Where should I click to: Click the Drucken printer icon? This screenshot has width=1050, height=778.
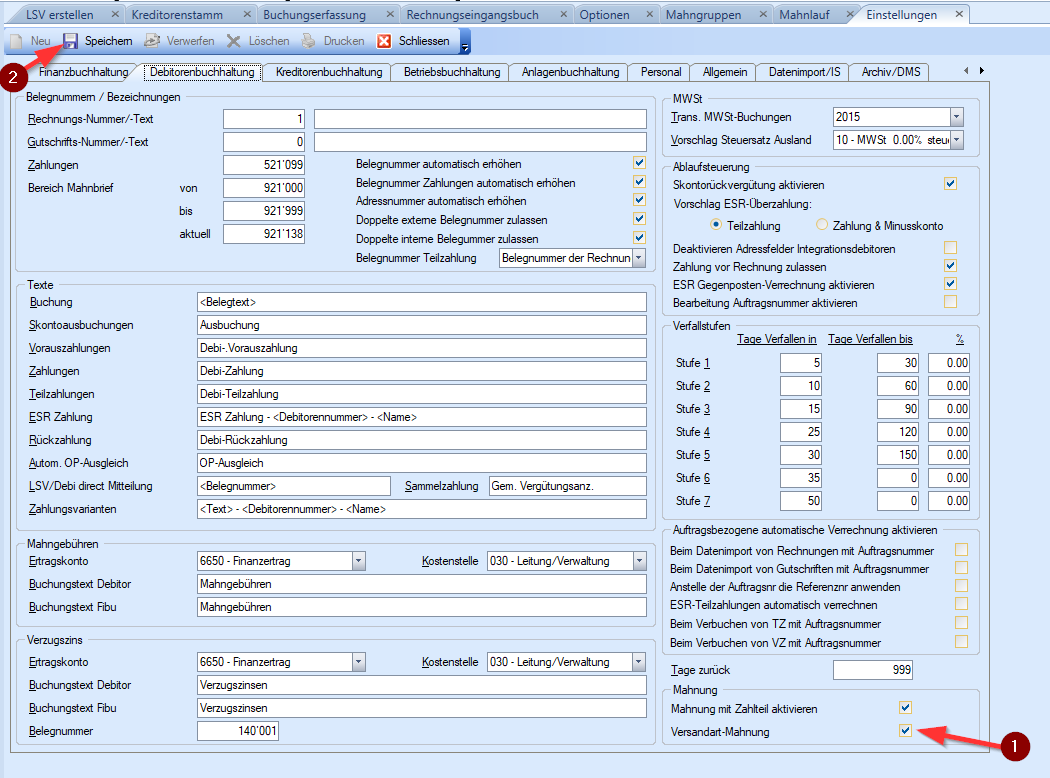point(309,41)
